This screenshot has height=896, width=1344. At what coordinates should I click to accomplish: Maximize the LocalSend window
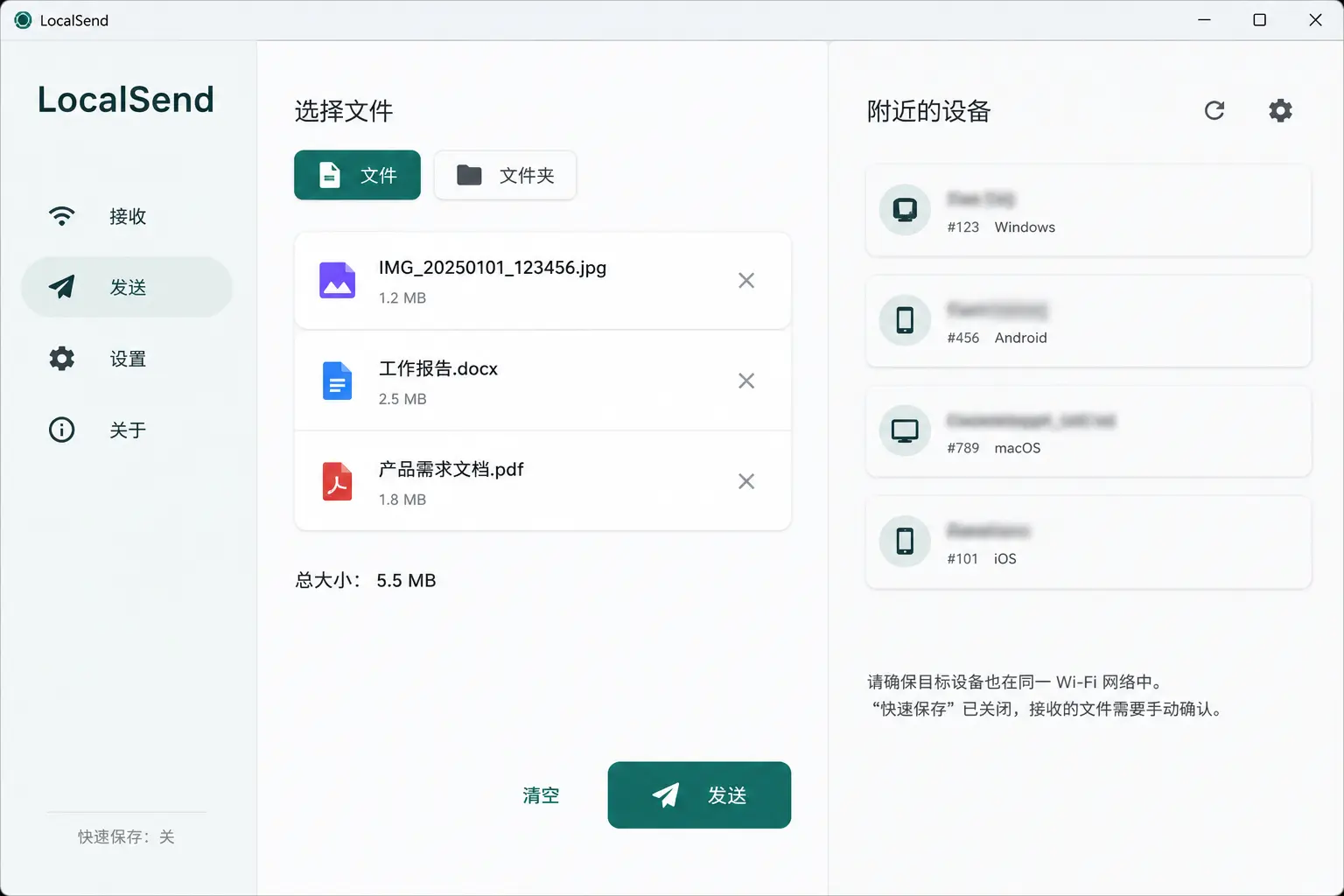click(x=1260, y=20)
